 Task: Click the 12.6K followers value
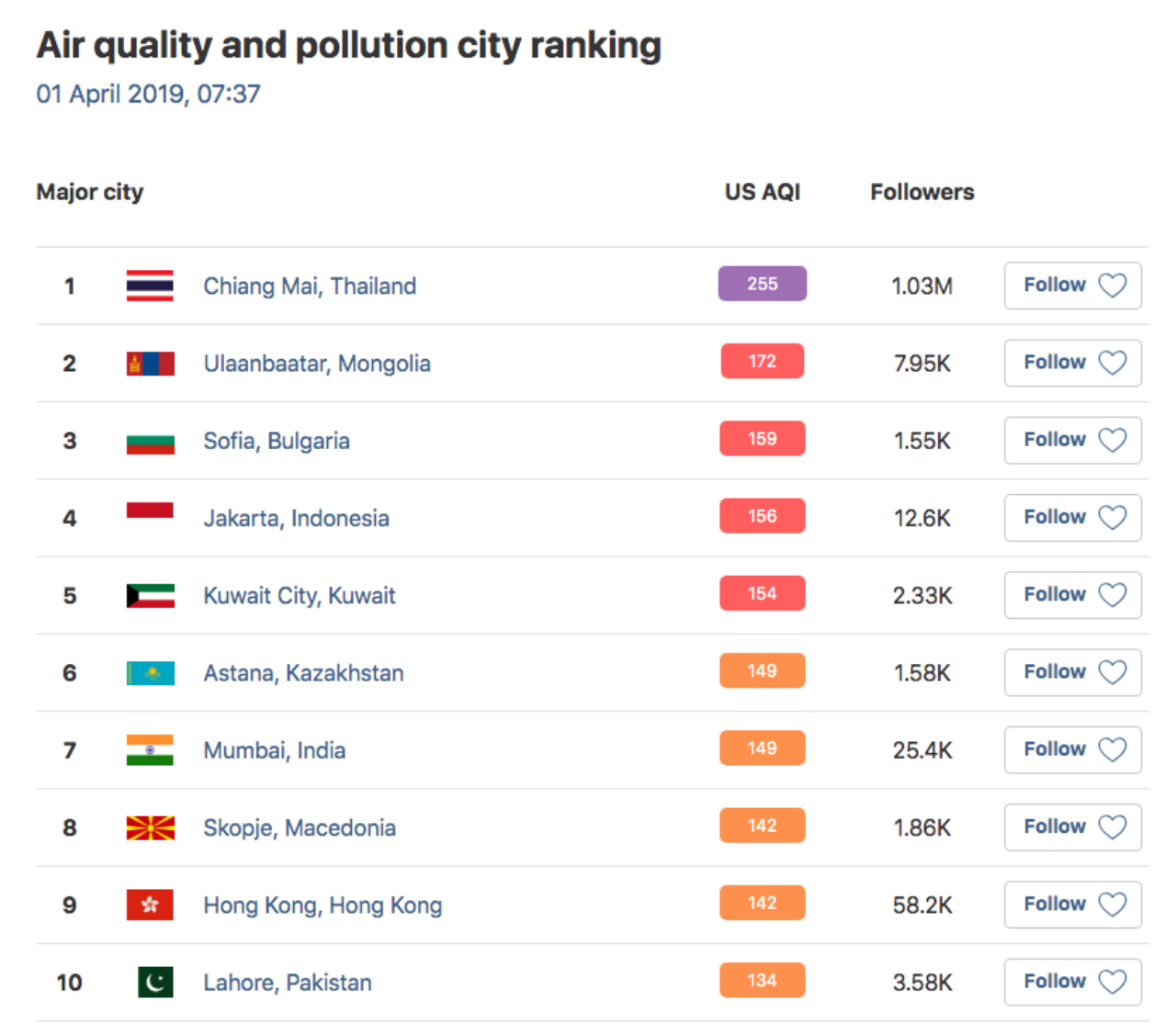tap(922, 519)
